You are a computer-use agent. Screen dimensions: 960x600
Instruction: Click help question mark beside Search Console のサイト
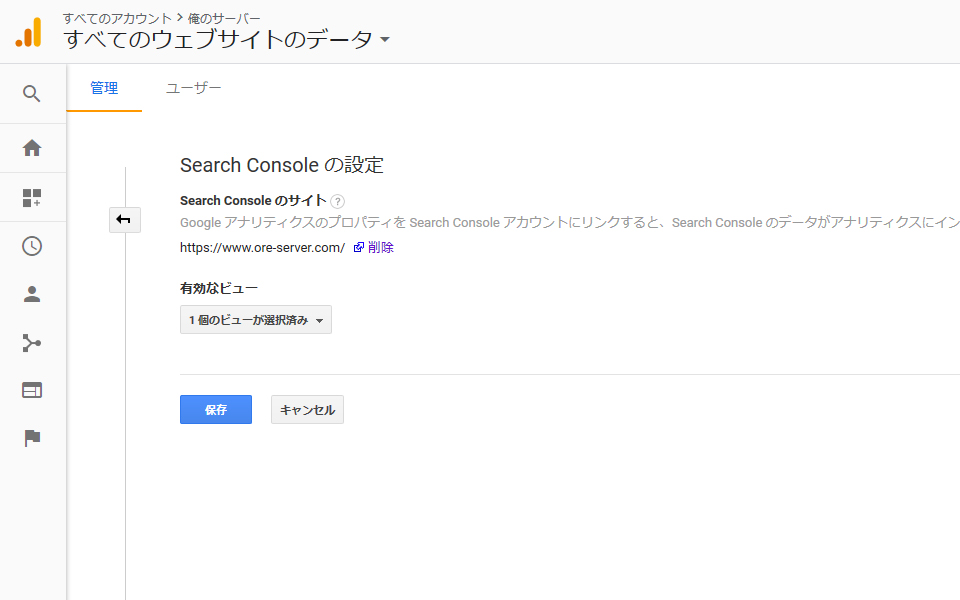tap(337, 201)
